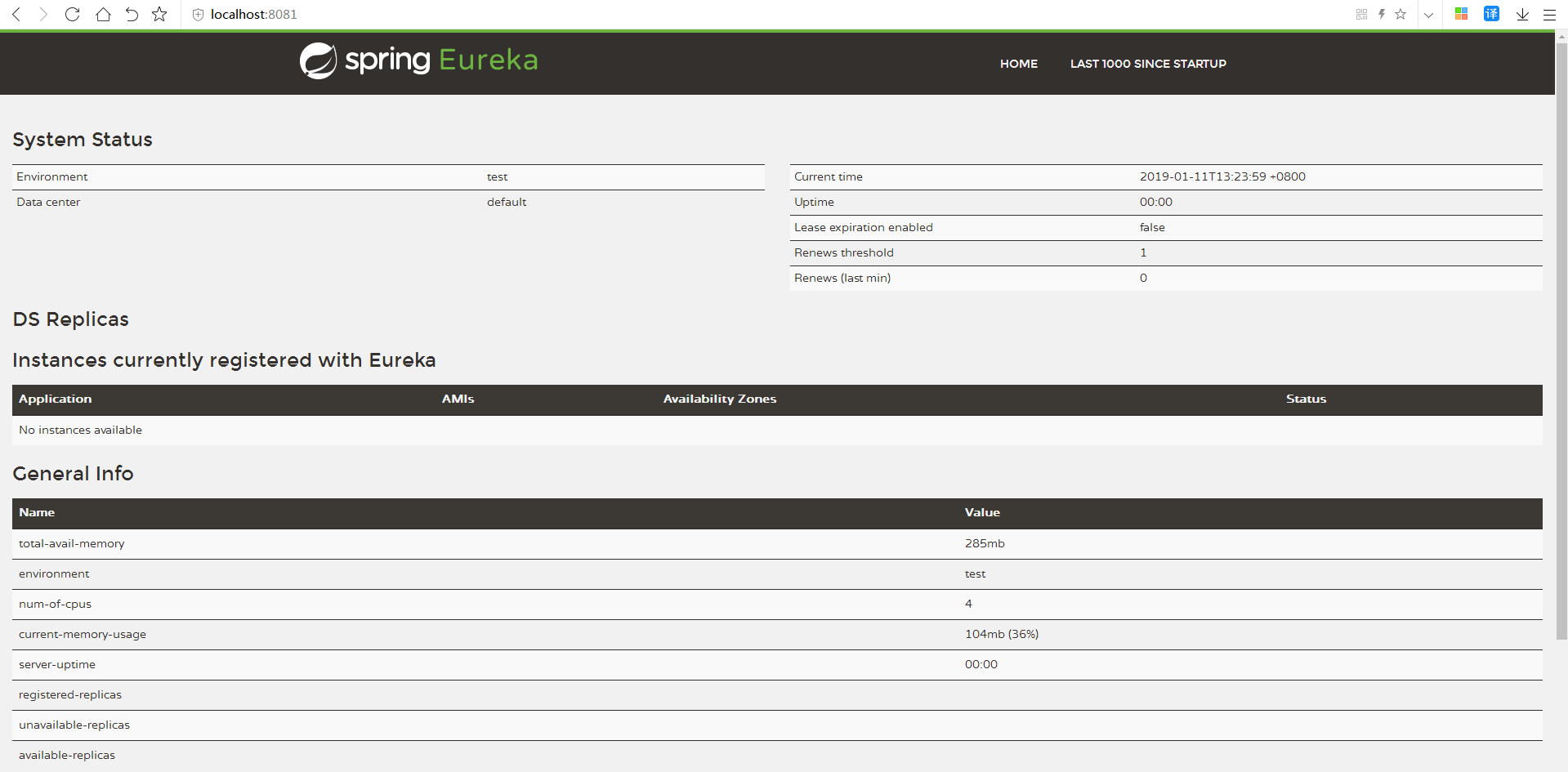Open the HOME navigation item

(x=1019, y=64)
